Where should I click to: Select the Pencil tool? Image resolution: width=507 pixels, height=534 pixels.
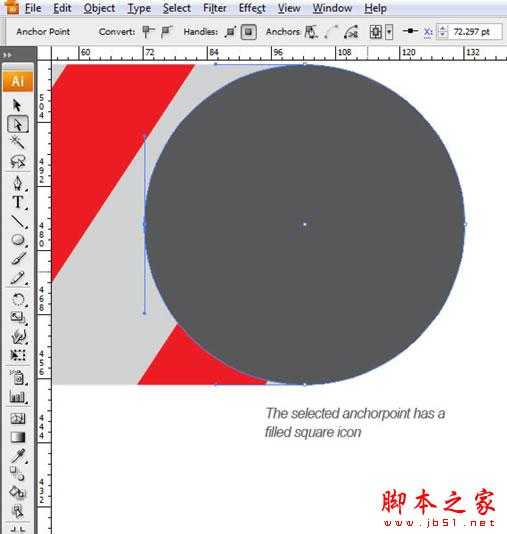tap(18, 278)
